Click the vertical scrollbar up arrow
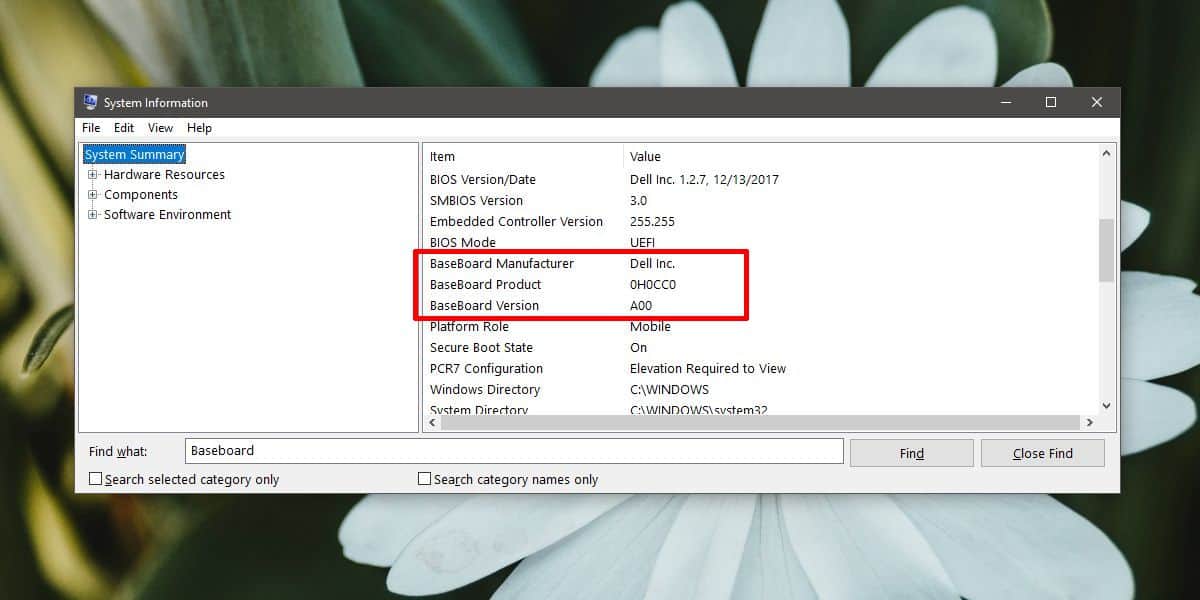This screenshot has width=1200, height=600. [1106, 154]
